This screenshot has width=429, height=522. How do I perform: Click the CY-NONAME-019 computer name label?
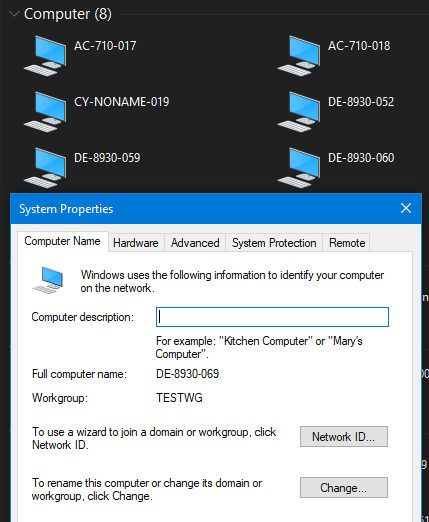pos(122,102)
